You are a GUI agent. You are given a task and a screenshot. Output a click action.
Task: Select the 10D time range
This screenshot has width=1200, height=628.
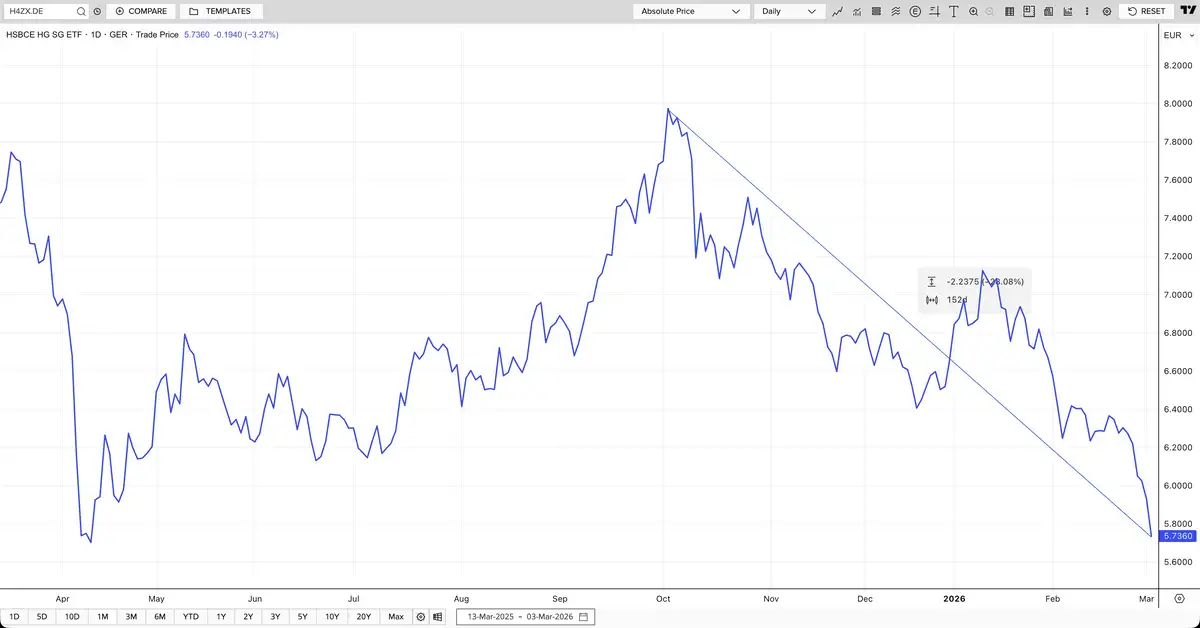point(72,617)
